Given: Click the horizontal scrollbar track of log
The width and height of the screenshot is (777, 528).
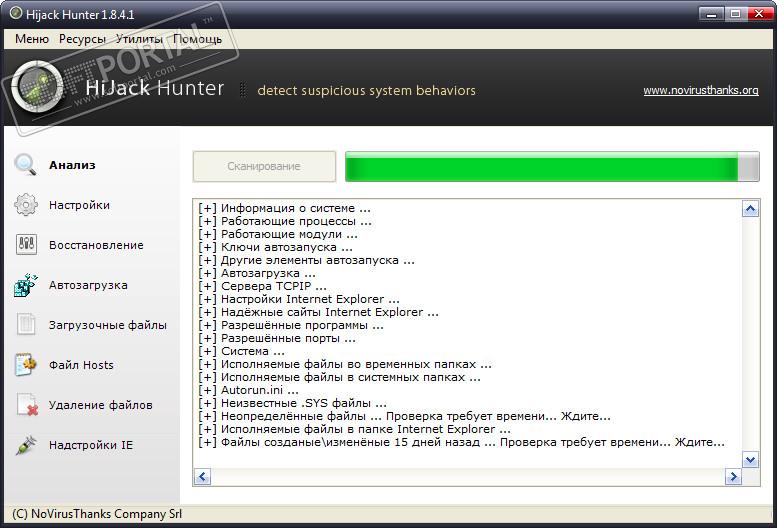Looking at the screenshot, I should point(468,477).
